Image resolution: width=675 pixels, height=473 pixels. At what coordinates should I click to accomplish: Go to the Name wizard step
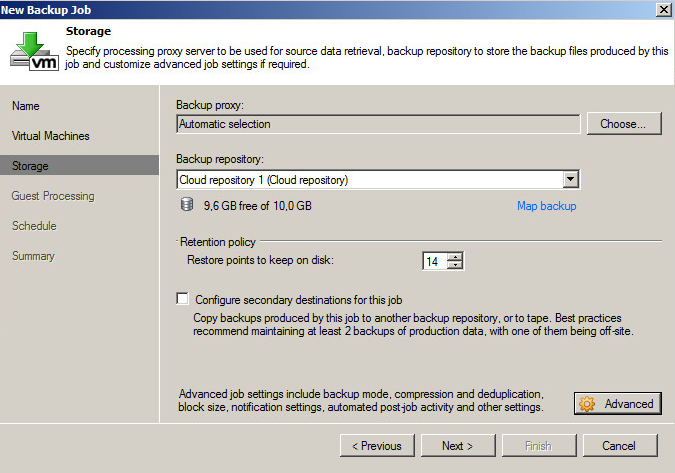(x=26, y=106)
